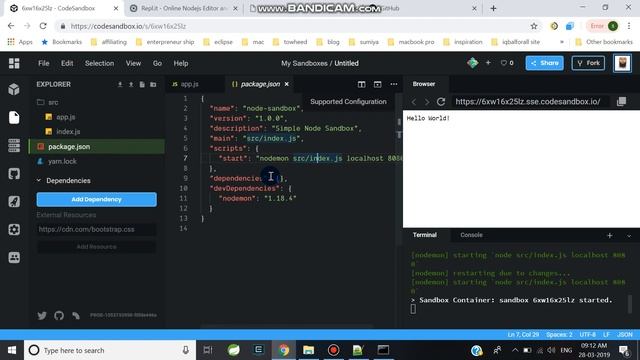Open the File Explorer sidebar icon

point(14,118)
